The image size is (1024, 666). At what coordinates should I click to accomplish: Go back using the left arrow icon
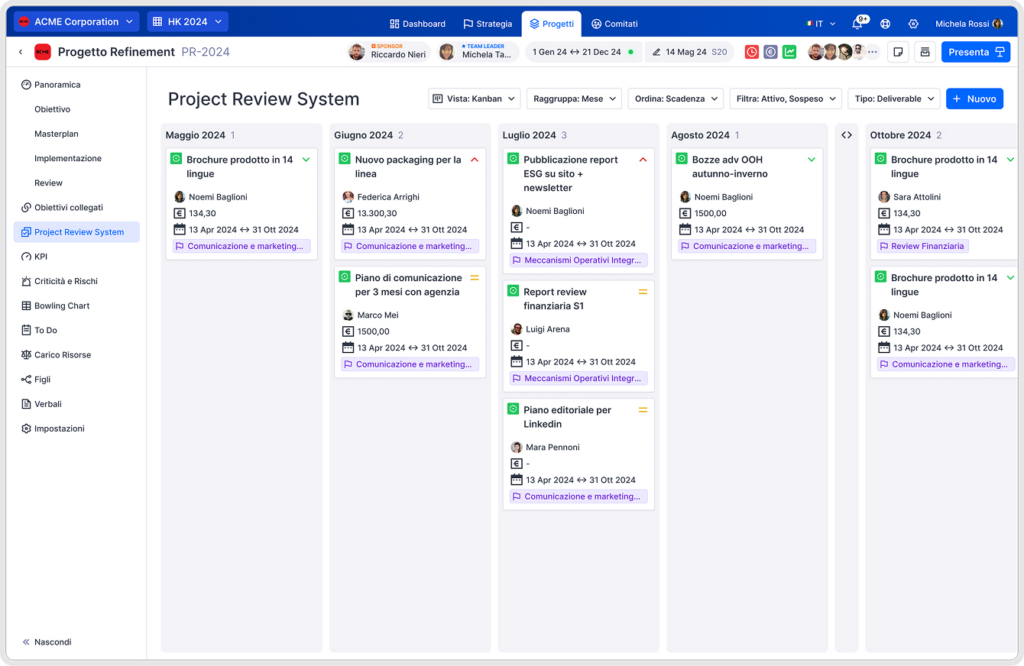[21, 52]
